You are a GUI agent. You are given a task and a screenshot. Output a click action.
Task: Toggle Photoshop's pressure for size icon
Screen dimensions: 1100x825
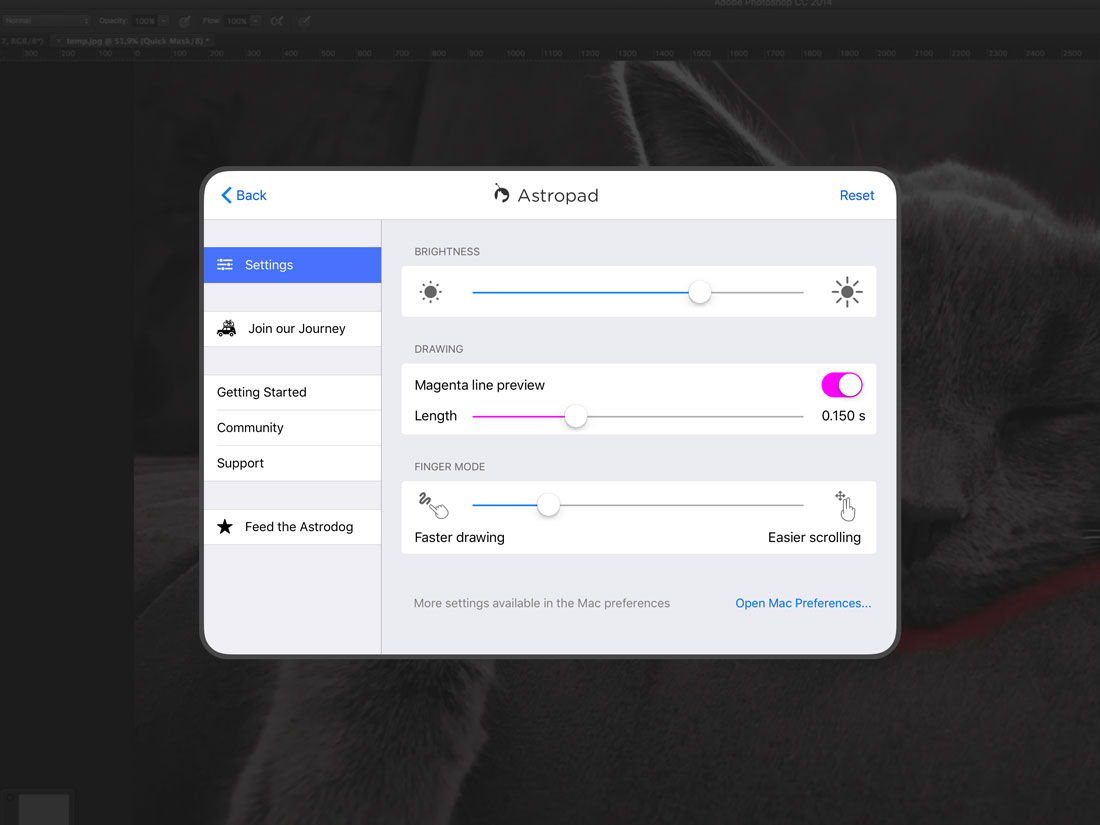[304, 21]
